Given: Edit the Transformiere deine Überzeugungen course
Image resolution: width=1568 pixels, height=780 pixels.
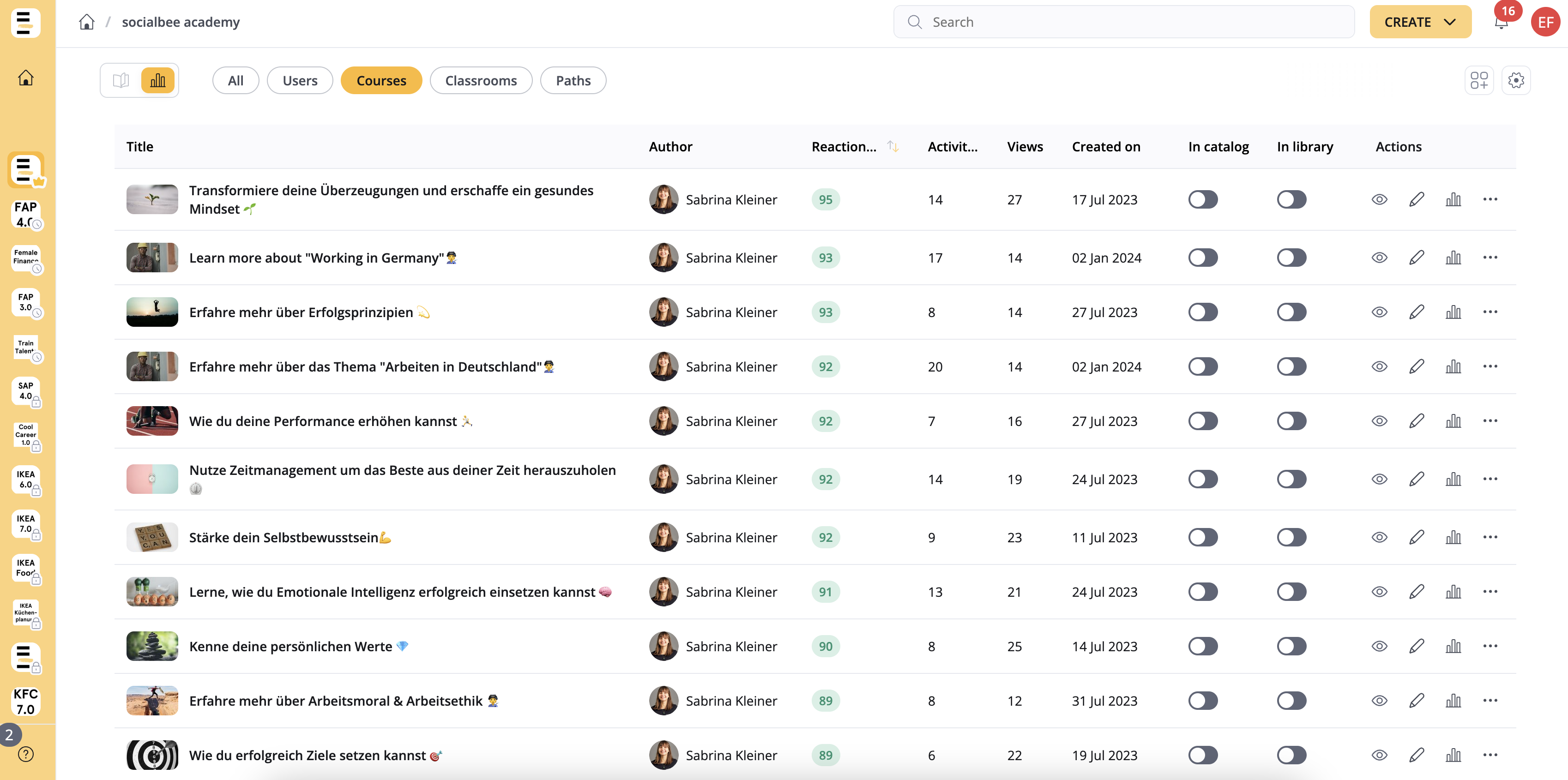Looking at the screenshot, I should tap(1417, 199).
